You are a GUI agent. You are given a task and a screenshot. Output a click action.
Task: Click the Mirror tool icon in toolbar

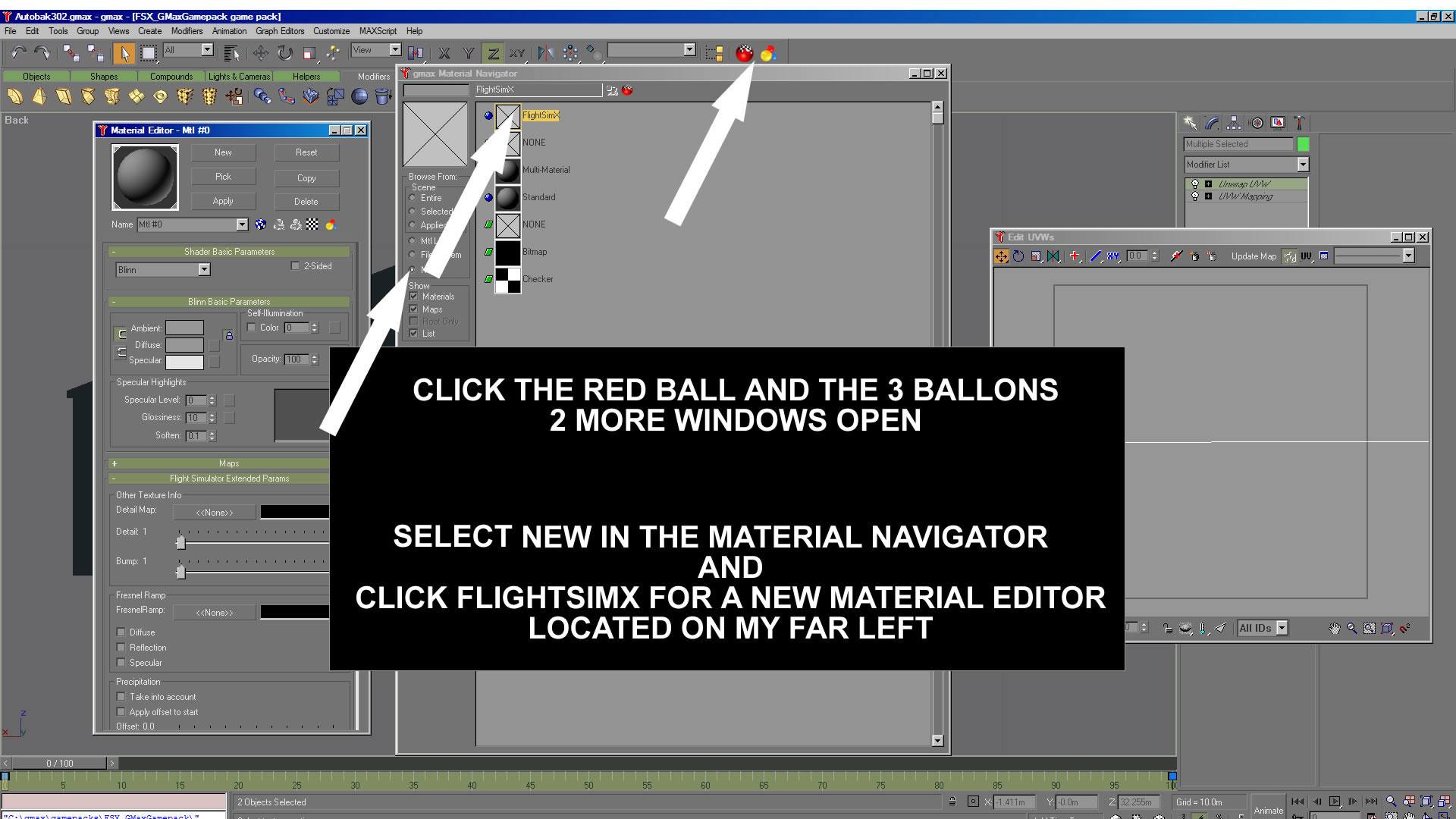point(545,53)
